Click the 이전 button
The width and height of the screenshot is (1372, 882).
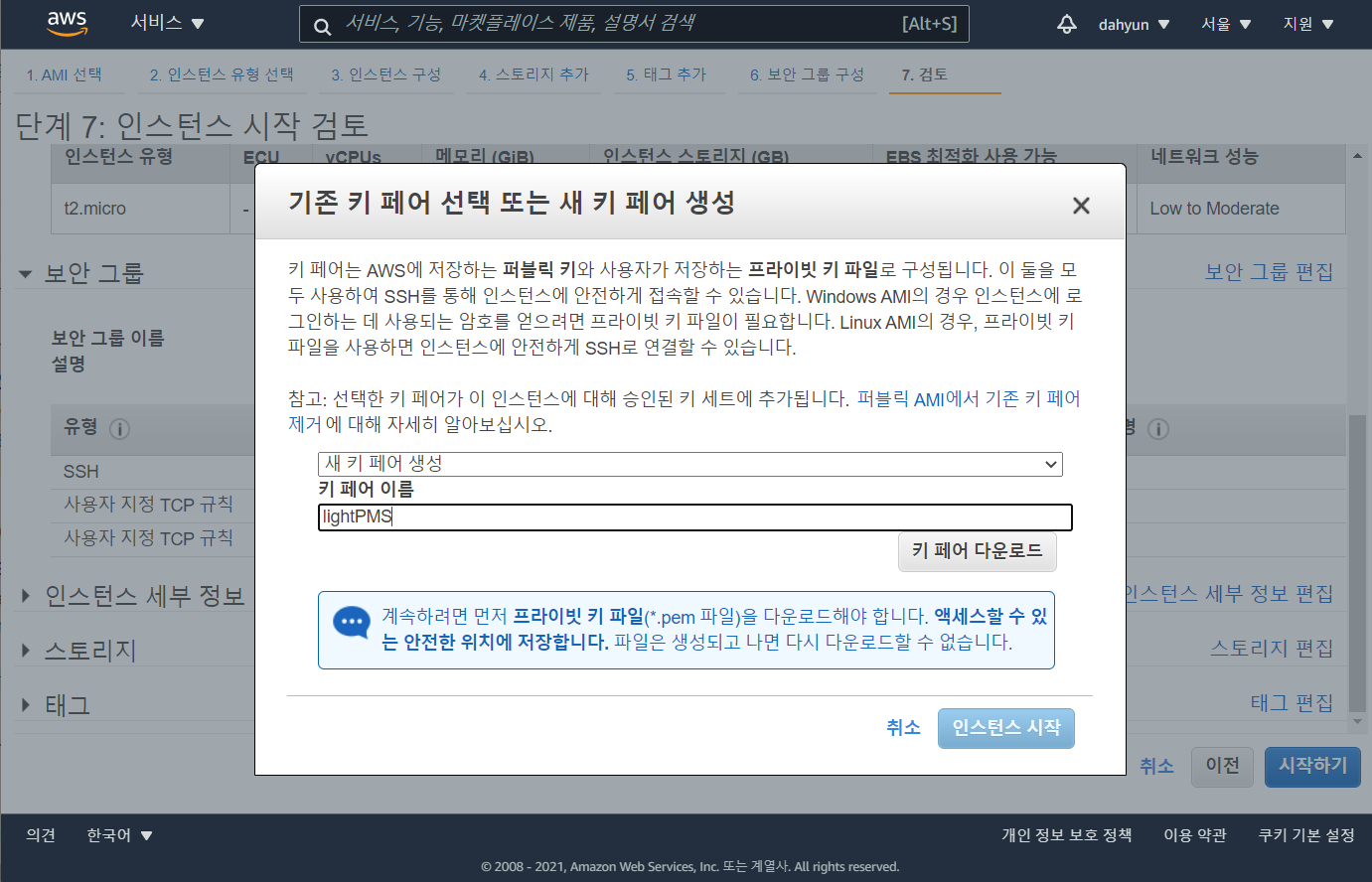pyautogui.click(x=1222, y=766)
